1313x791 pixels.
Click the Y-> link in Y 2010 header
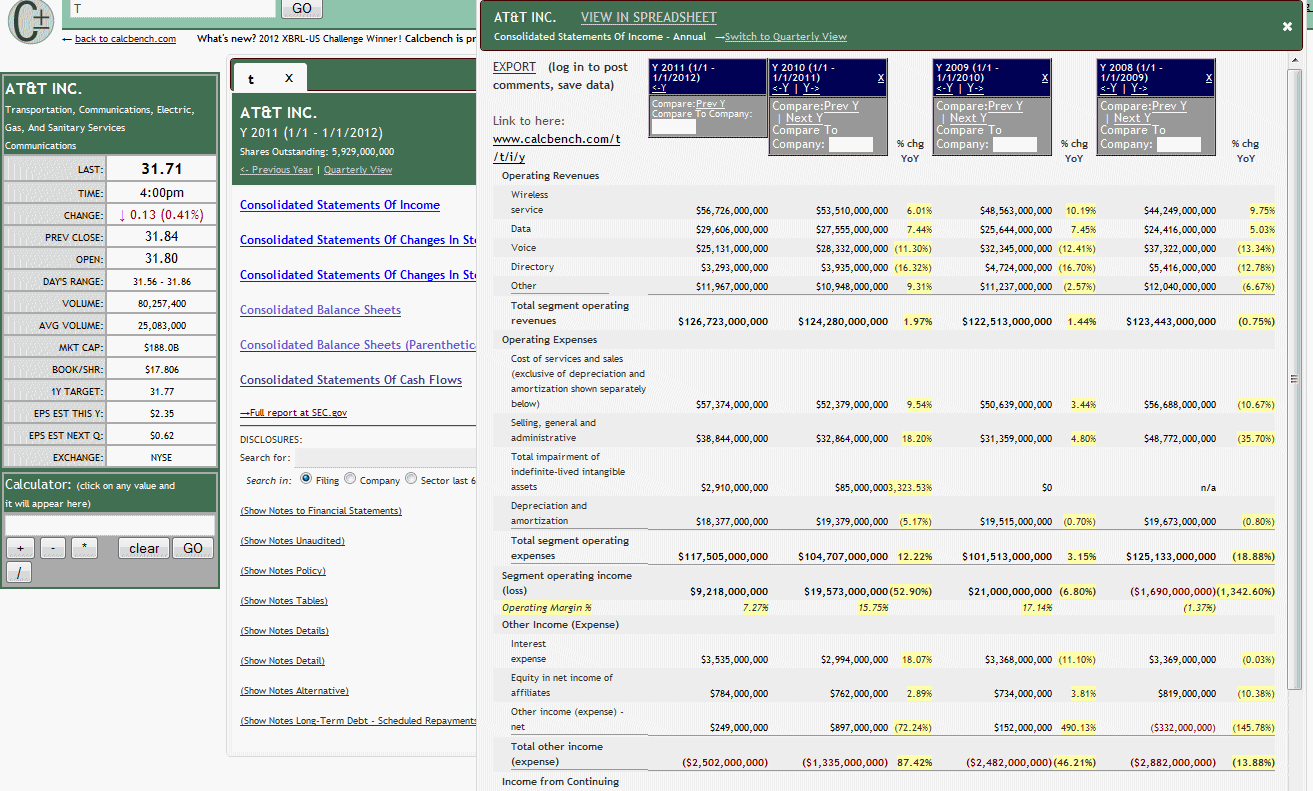[x=812, y=88]
